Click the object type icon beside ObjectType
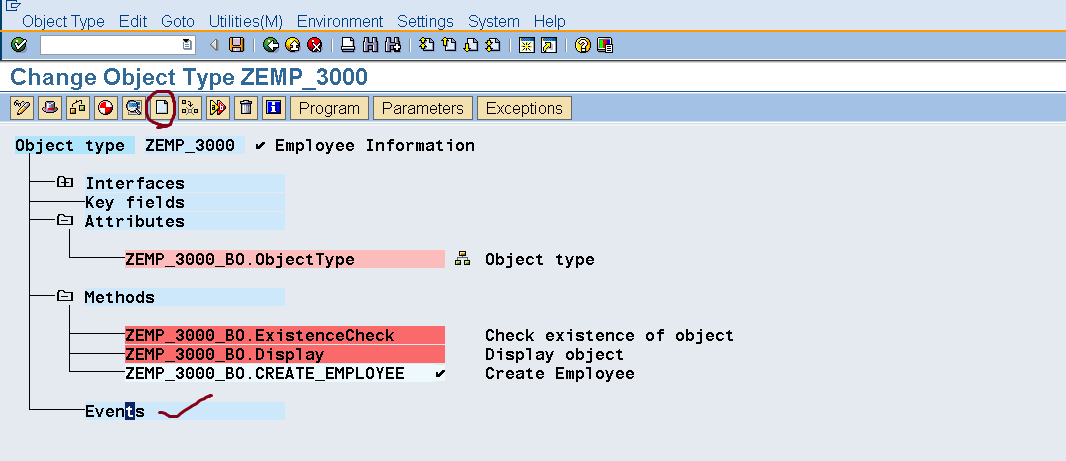1066x461 pixels. (x=462, y=258)
